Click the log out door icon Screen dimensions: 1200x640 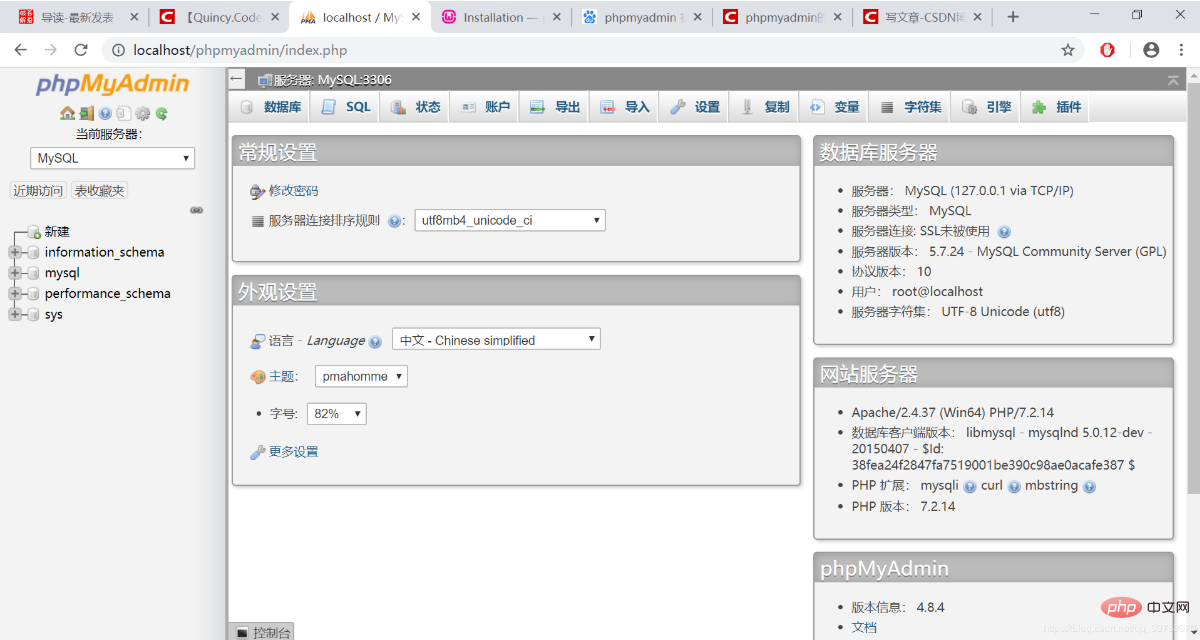(86, 114)
